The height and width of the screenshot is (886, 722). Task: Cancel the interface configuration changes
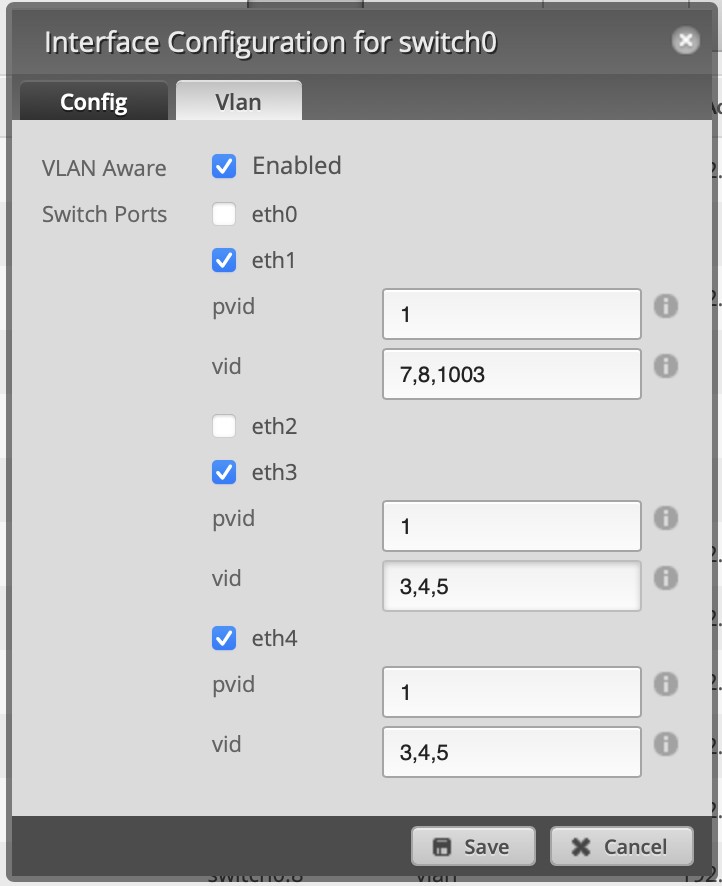621,846
